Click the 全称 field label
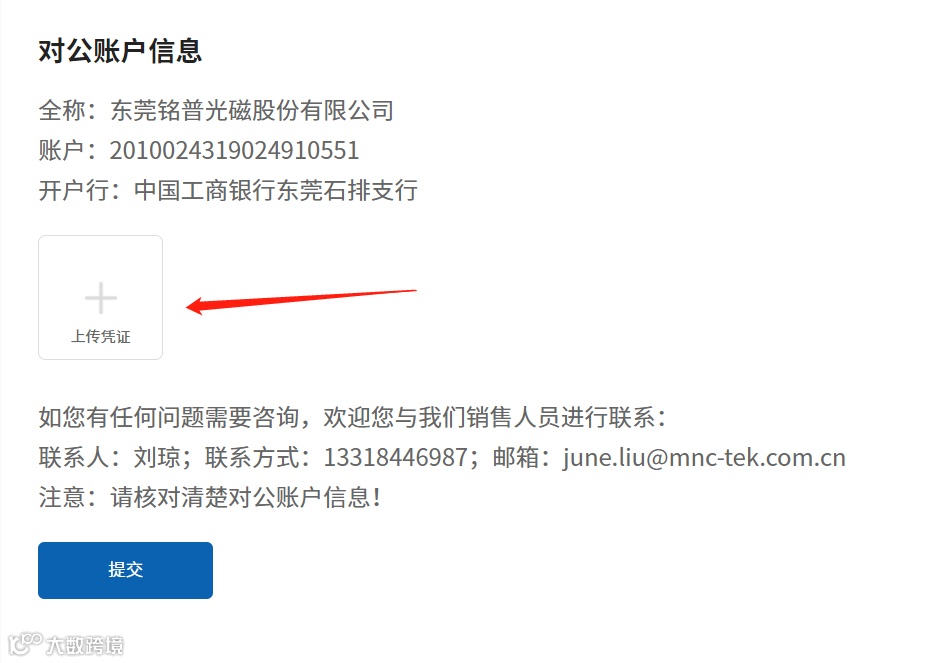This screenshot has width=947, height=663. pyautogui.click(x=62, y=110)
